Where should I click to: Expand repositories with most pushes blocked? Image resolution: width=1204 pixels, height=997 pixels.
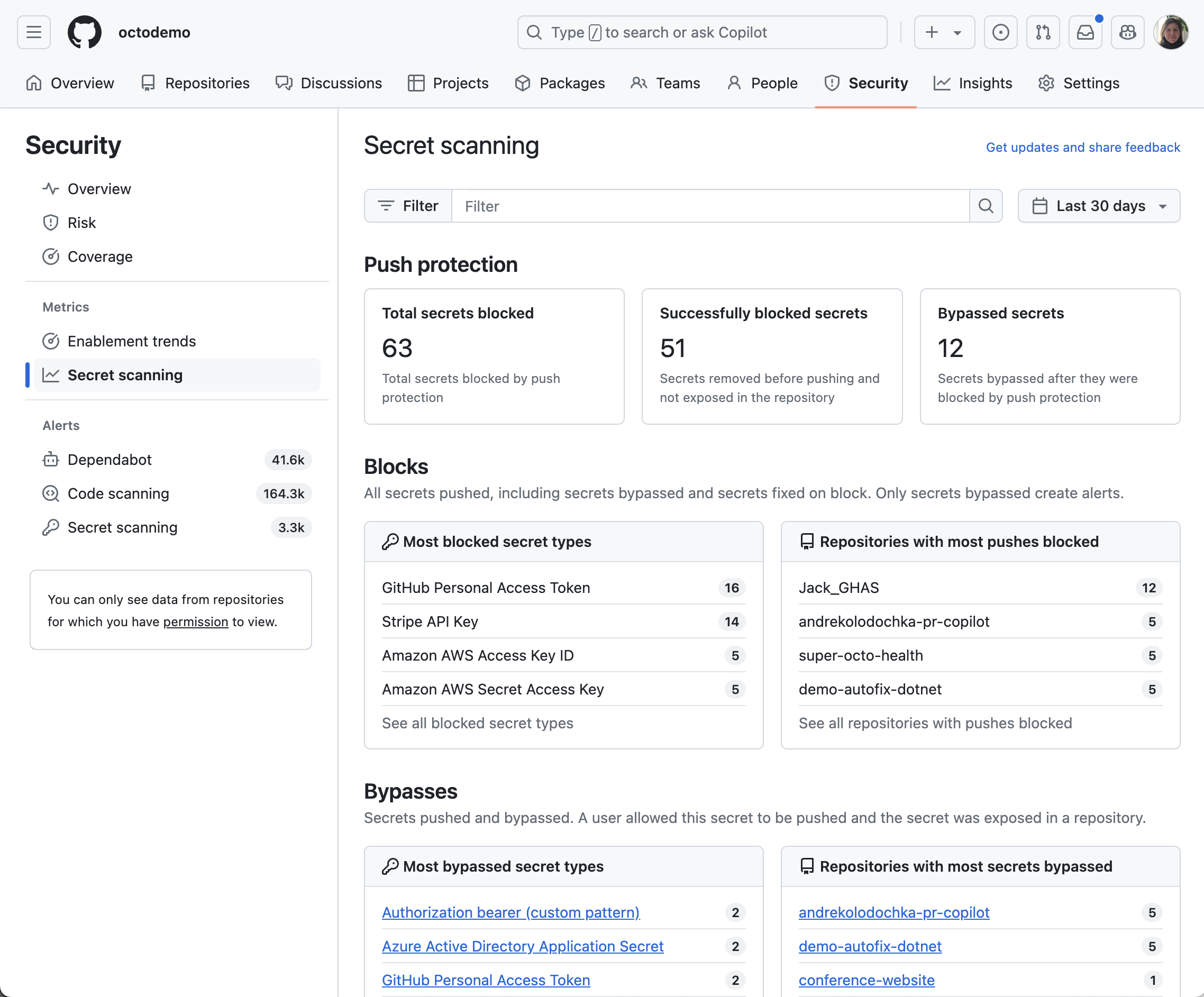[934, 722]
